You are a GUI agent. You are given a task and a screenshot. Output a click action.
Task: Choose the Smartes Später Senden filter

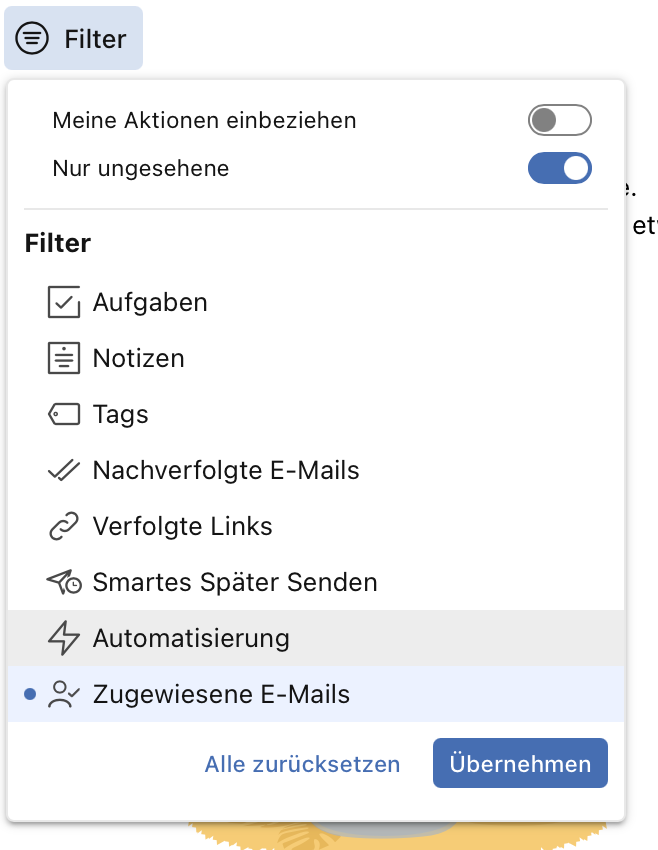pyautogui.click(x=316, y=582)
